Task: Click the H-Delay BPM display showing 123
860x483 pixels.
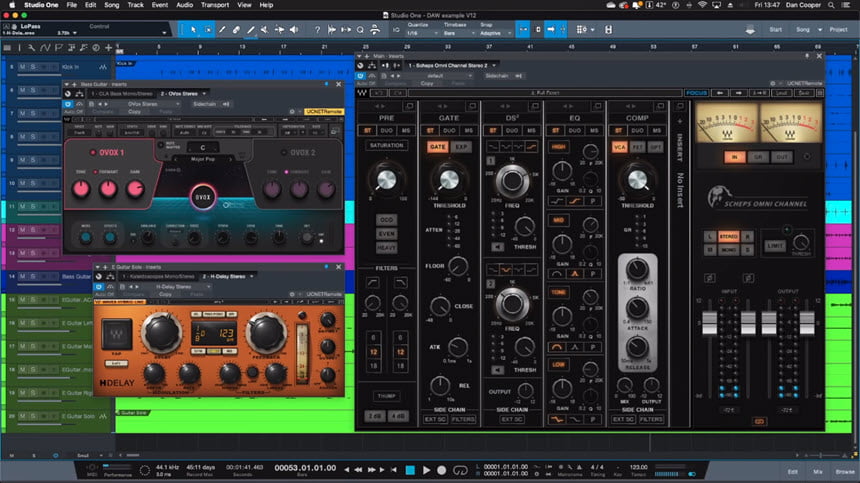Action: [x=213, y=333]
